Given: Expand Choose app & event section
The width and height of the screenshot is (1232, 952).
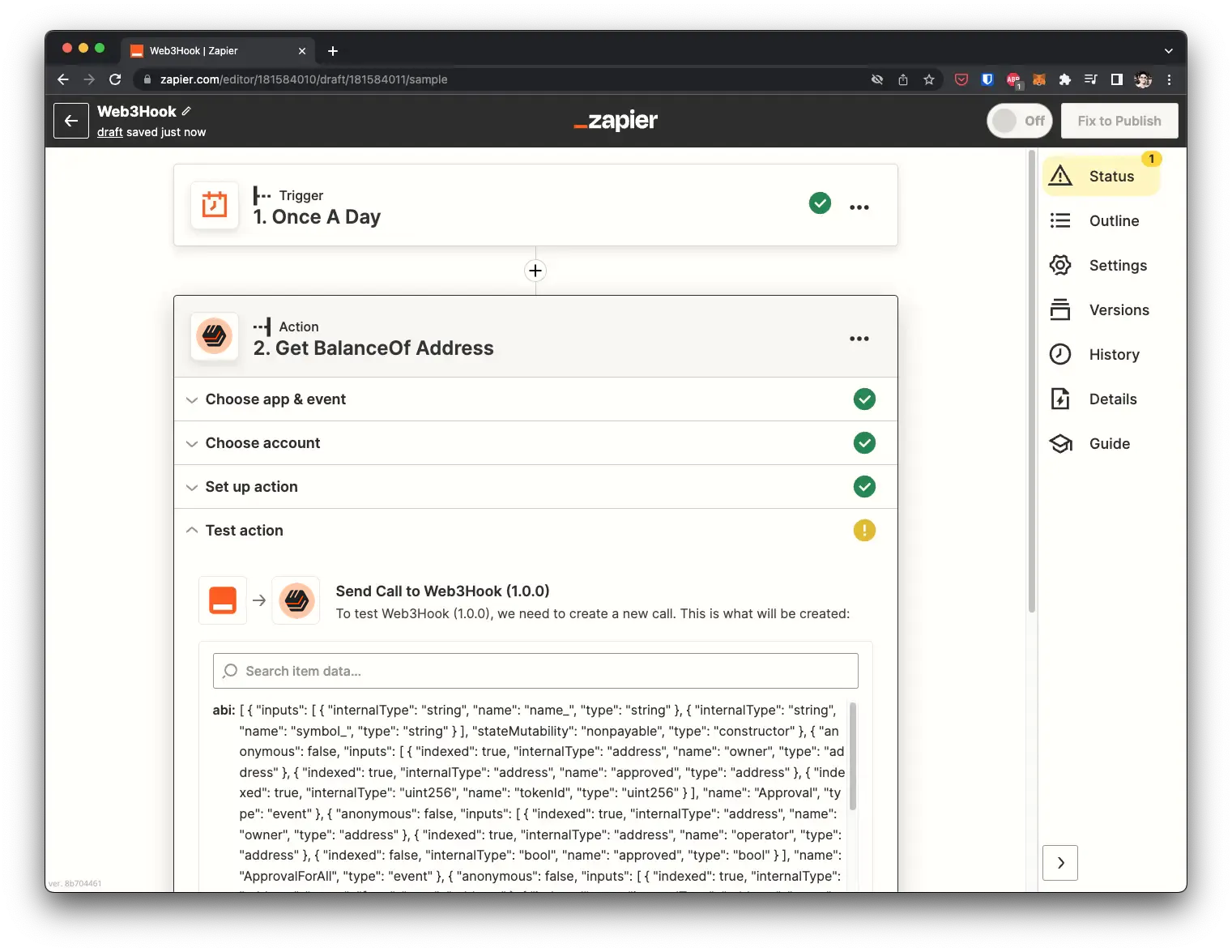Looking at the screenshot, I should pyautogui.click(x=535, y=399).
